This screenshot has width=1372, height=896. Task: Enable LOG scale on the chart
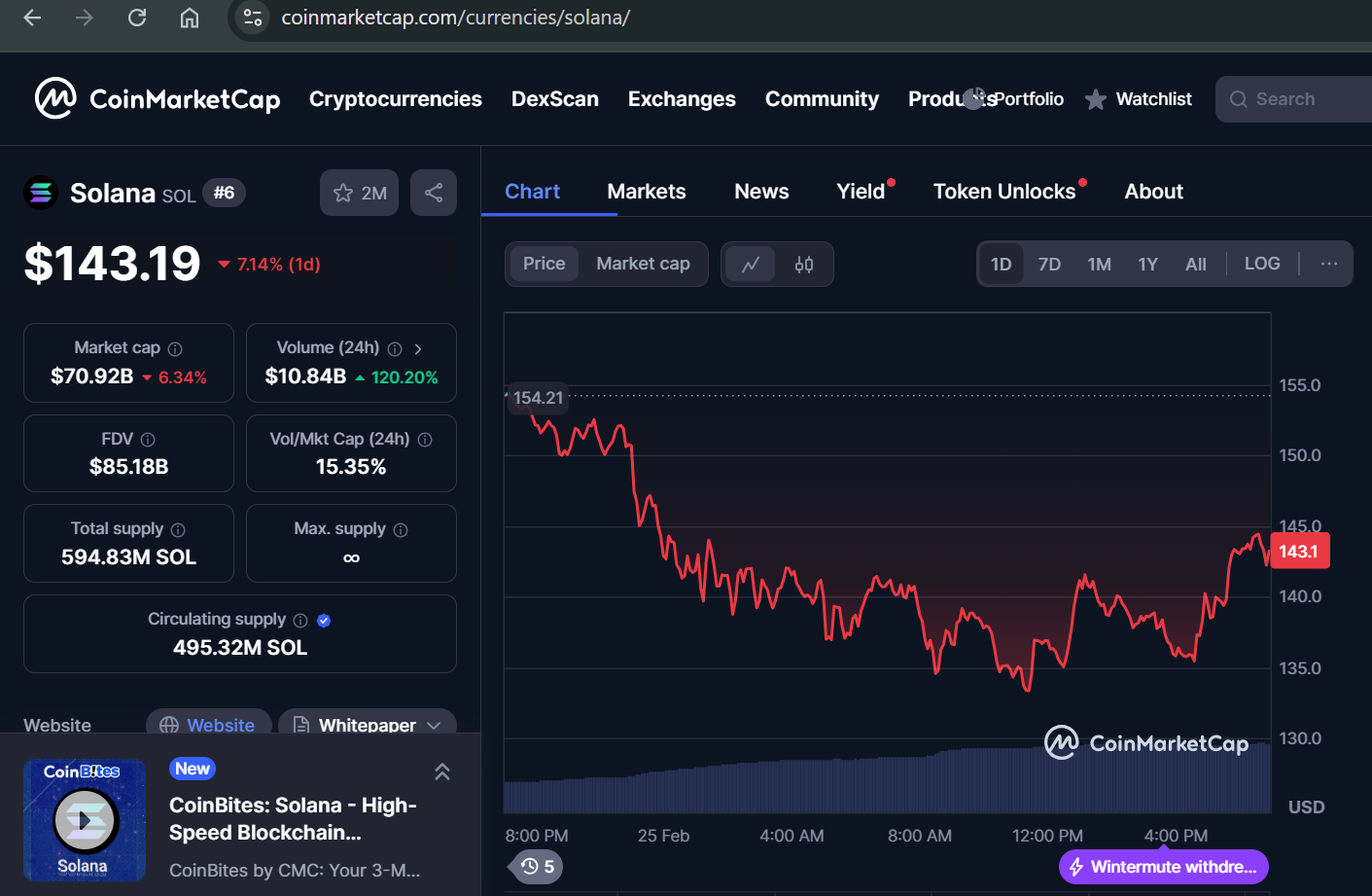1261,264
